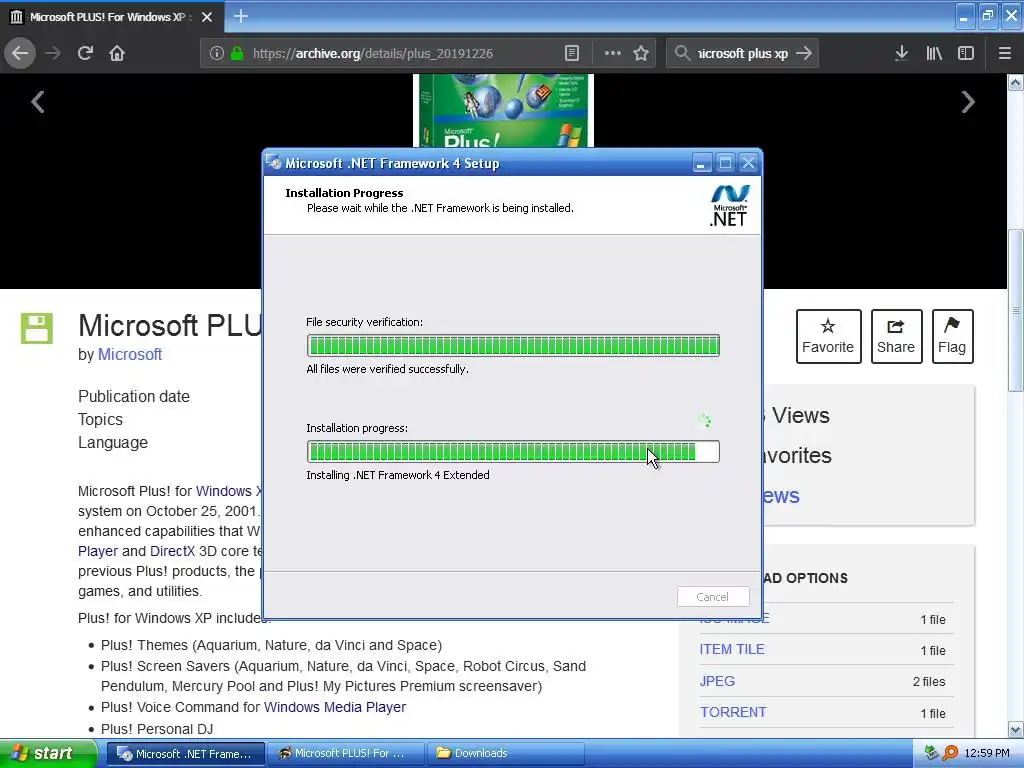The width and height of the screenshot is (1024, 768).
Task: Select the Microsoft PLUS! For Windows XP tab
Action: pyautogui.click(x=112, y=17)
